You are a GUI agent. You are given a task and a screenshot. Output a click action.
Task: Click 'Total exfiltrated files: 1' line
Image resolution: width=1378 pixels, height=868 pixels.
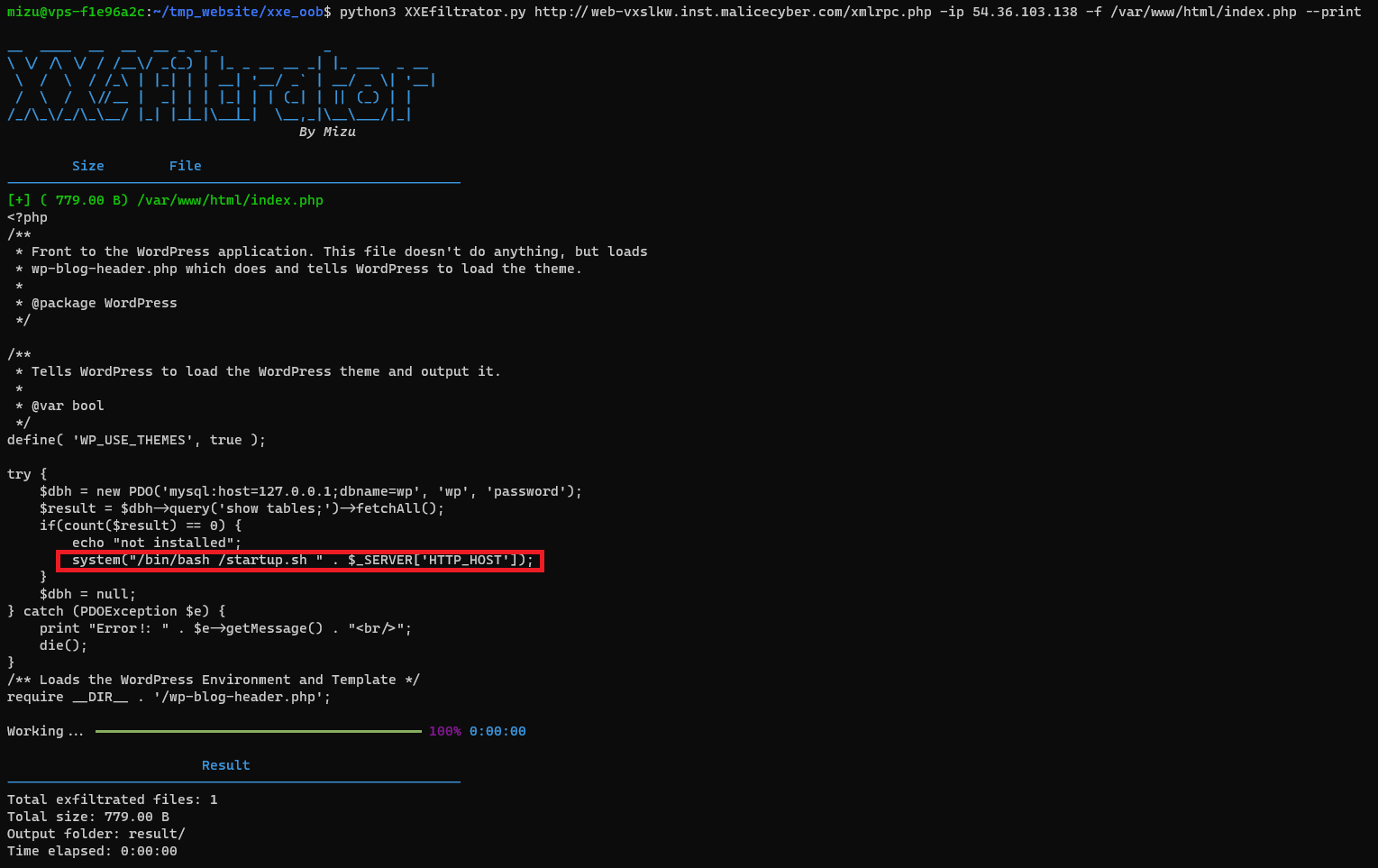click(x=113, y=799)
